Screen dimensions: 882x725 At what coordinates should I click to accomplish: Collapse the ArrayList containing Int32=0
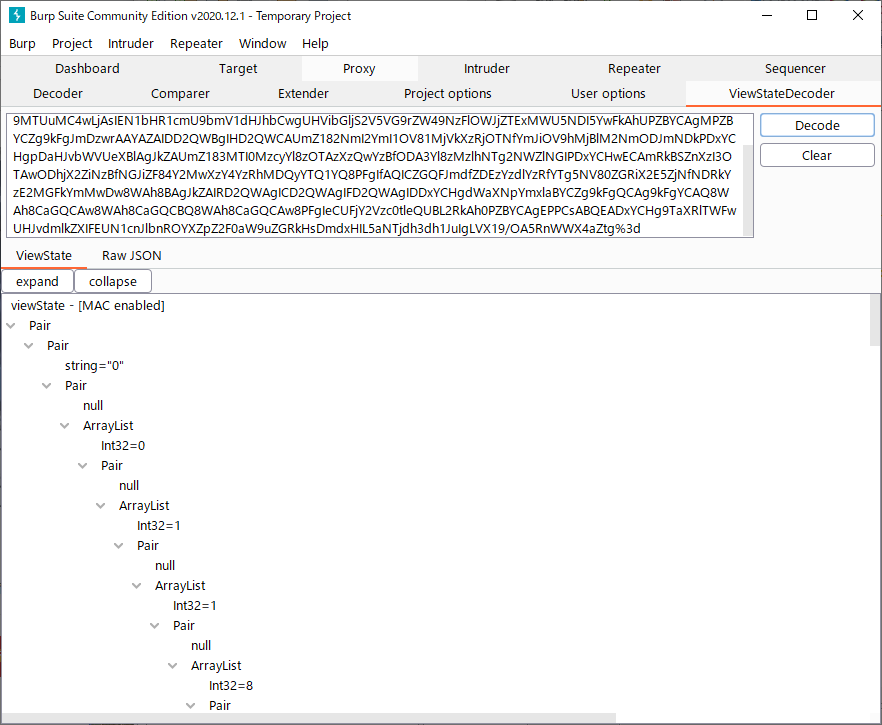pos(65,426)
